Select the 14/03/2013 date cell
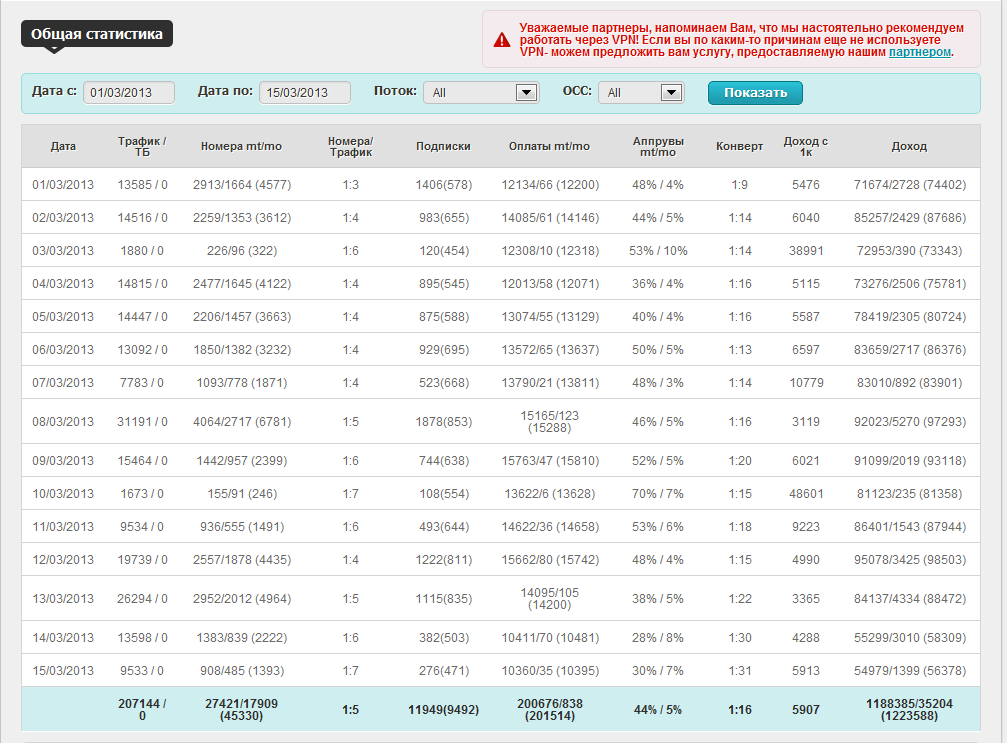The height and width of the screenshot is (743, 1007). [63, 638]
